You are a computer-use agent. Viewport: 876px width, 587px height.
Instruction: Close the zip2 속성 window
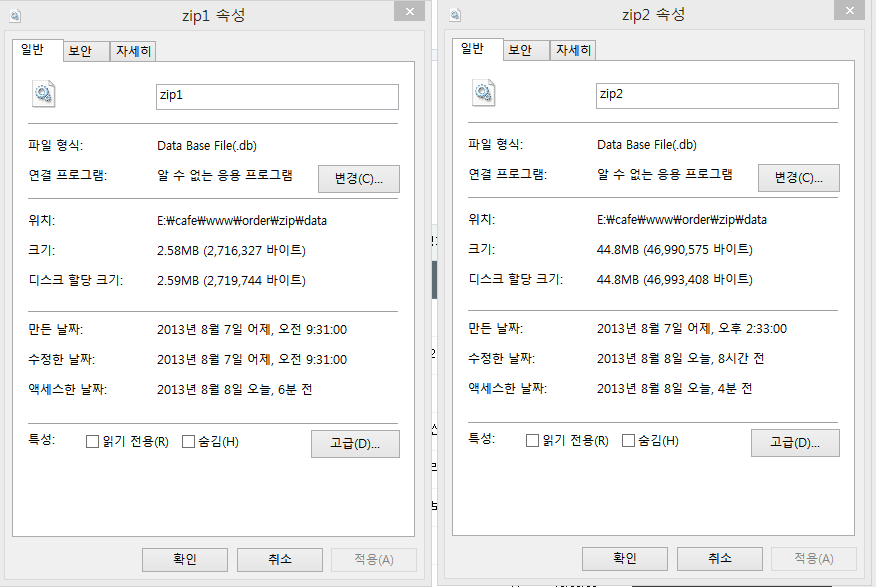tap(846, 12)
